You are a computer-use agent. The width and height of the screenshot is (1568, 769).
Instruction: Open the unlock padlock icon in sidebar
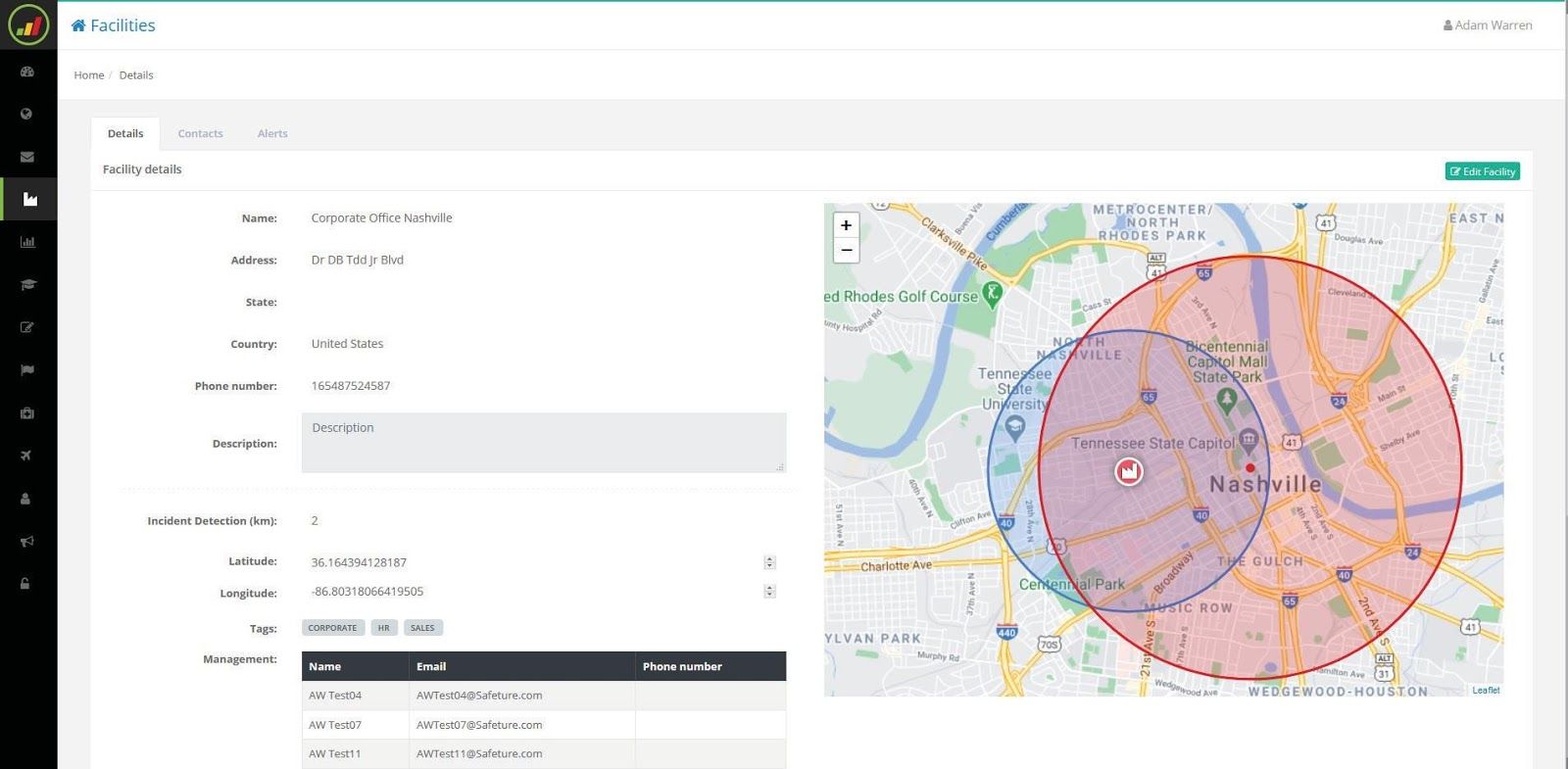point(26,584)
